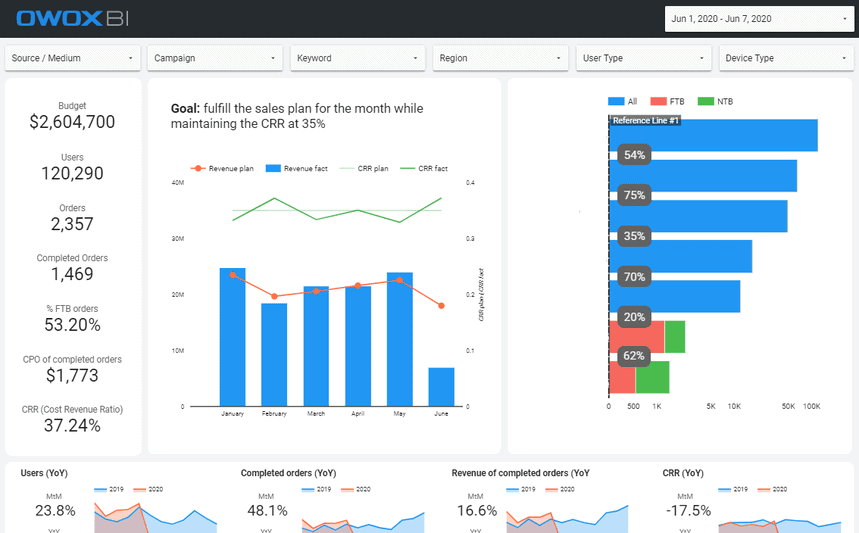Click the blue All legend swatch
The height and width of the screenshot is (533, 859).
[x=616, y=101]
